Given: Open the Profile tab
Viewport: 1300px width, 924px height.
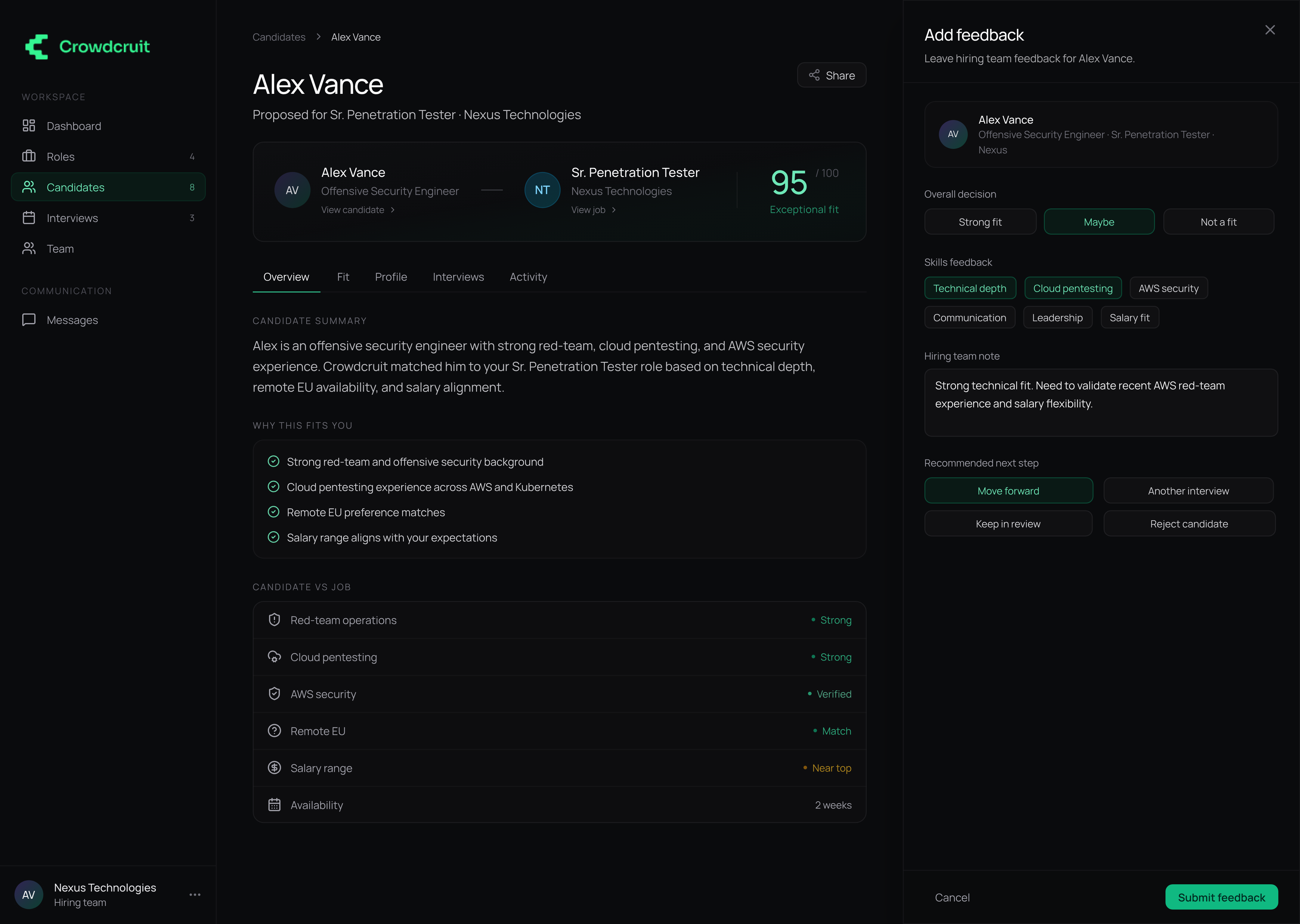Looking at the screenshot, I should click(391, 277).
